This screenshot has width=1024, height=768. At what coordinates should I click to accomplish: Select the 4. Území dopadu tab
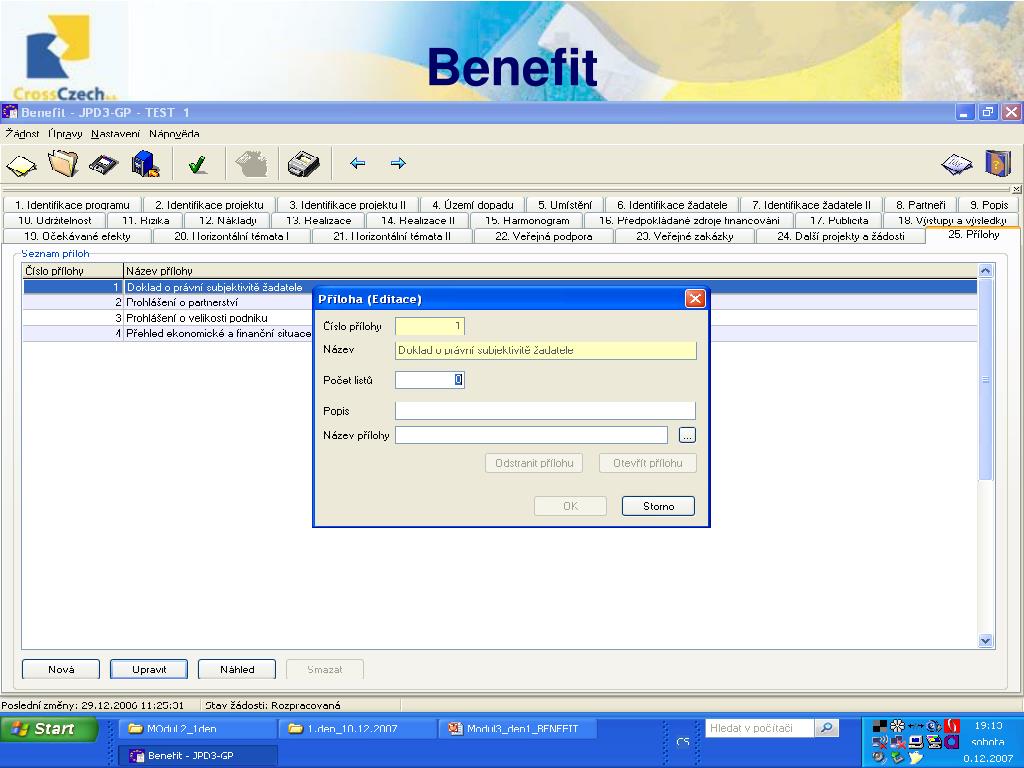[473, 205]
